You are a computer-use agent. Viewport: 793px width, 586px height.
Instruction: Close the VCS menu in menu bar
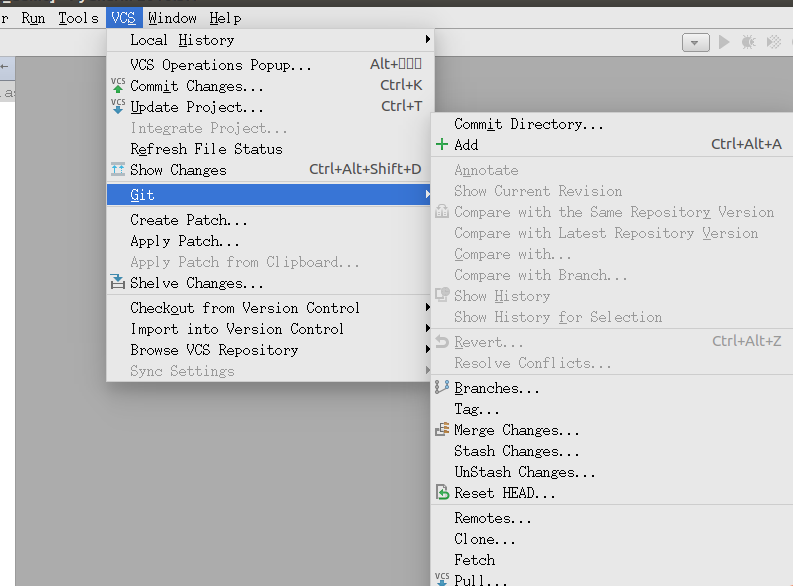[123, 18]
